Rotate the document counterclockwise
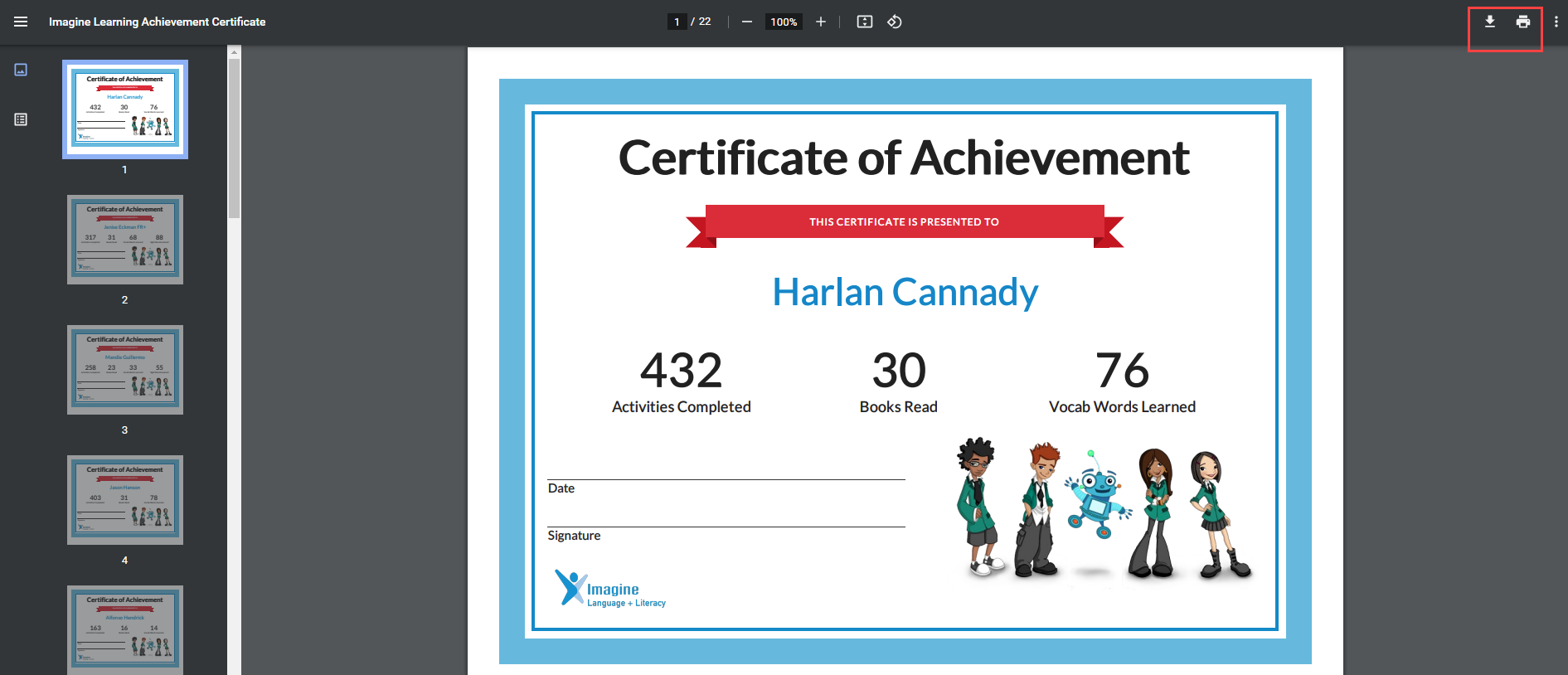The height and width of the screenshot is (675, 1568). [894, 22]
